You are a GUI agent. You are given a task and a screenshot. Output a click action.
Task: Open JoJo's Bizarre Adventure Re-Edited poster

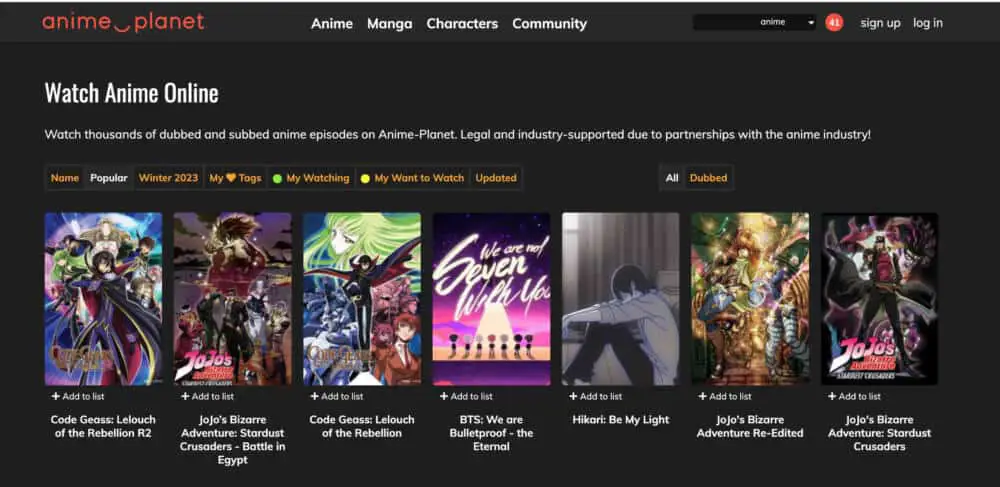(x=751, y=299)
